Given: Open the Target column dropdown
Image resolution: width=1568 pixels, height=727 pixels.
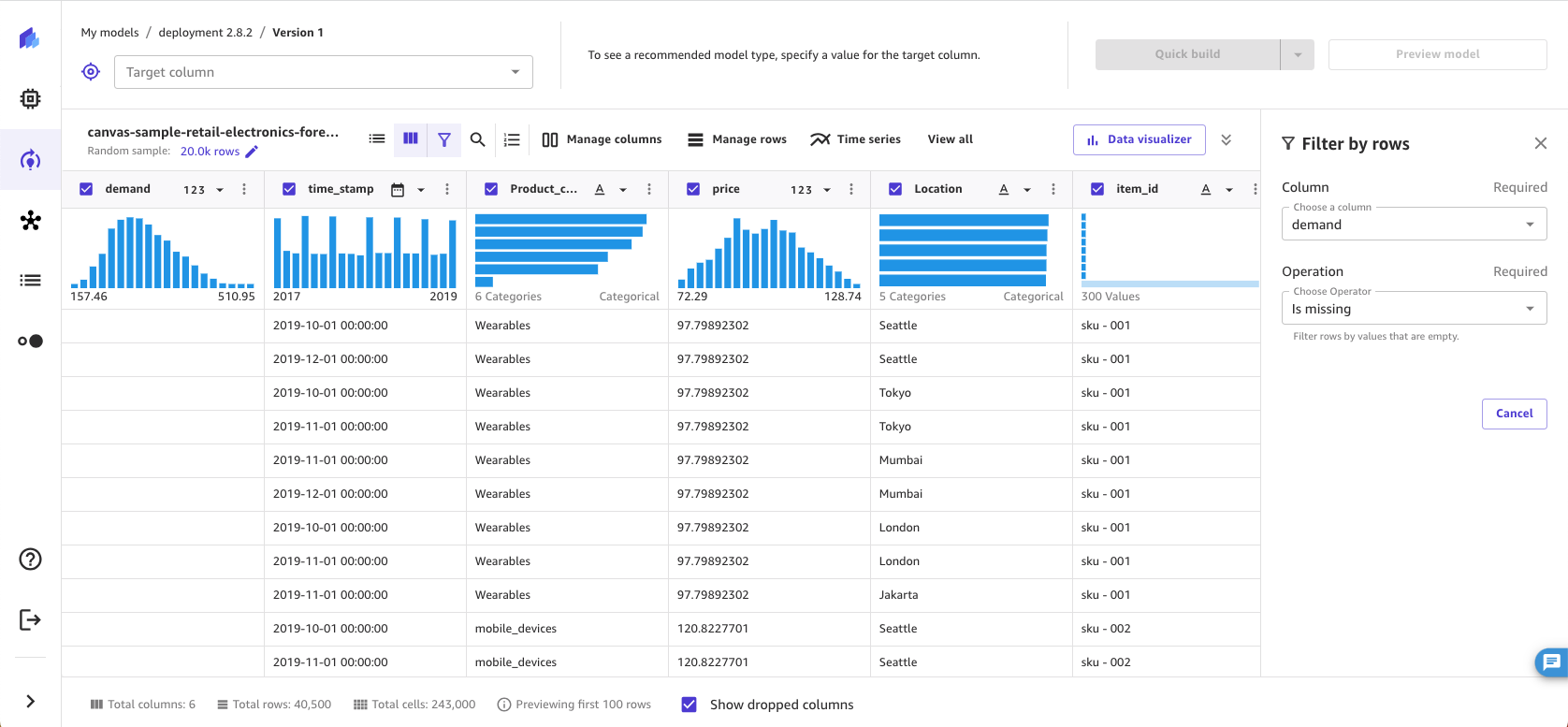Looking at the screenshot, I should [x=324, y=72].
